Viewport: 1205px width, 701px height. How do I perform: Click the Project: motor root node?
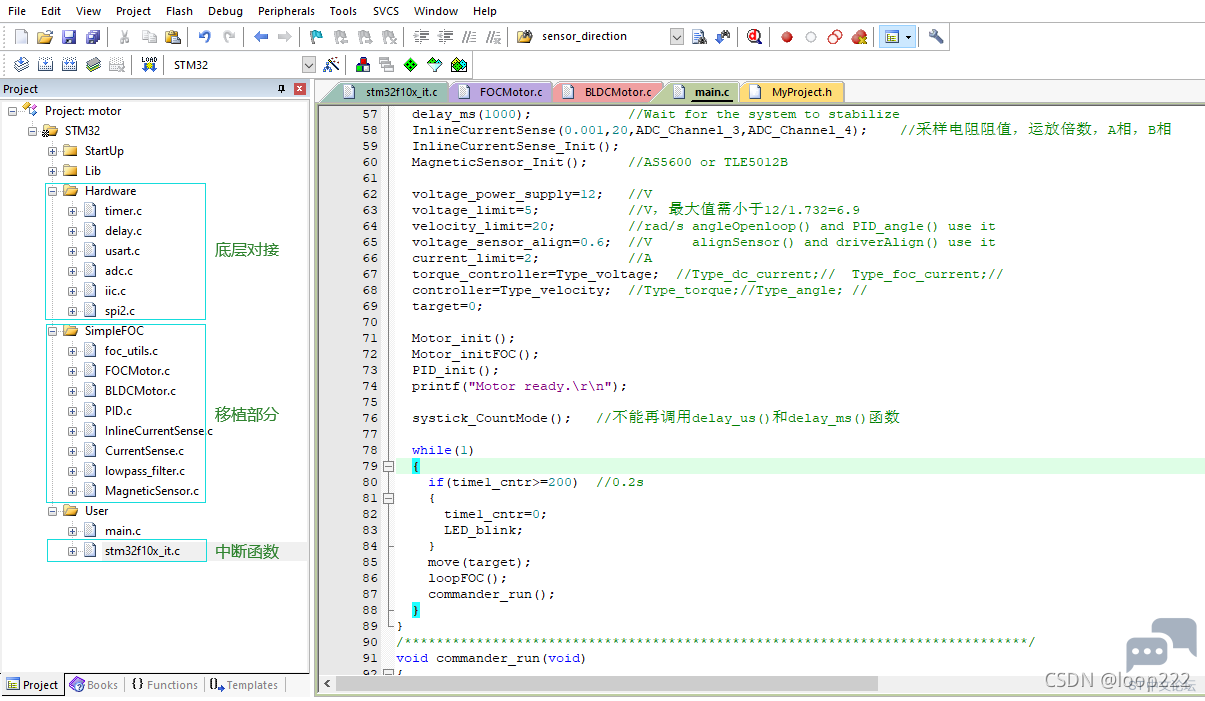83,111
